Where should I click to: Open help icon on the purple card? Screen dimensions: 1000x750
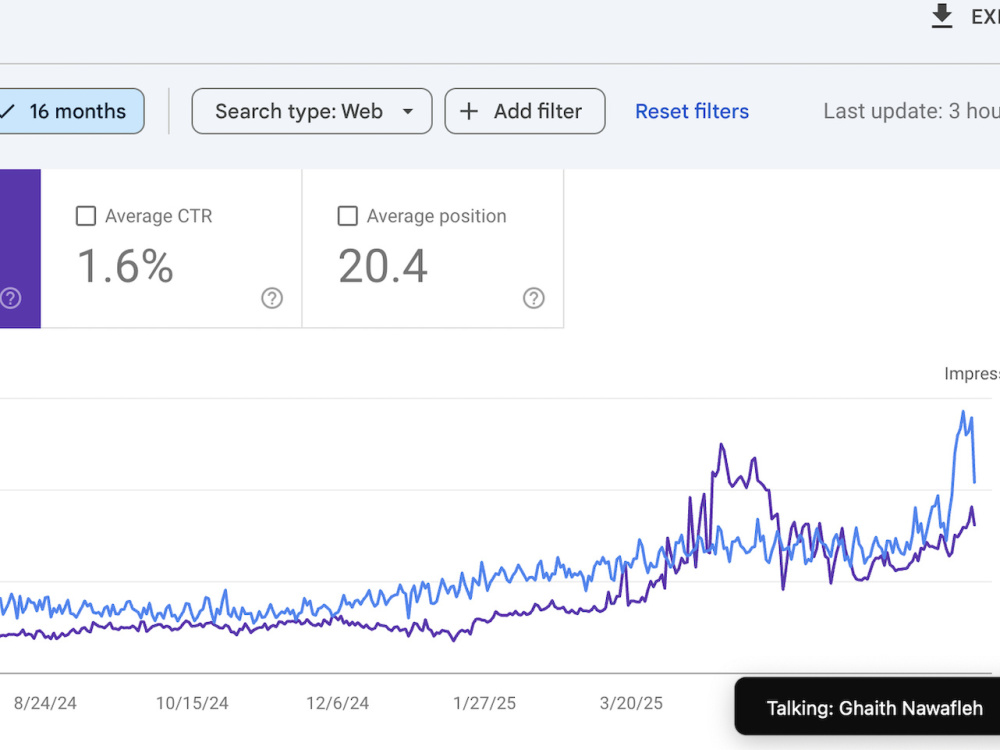[x=11, y=298]
